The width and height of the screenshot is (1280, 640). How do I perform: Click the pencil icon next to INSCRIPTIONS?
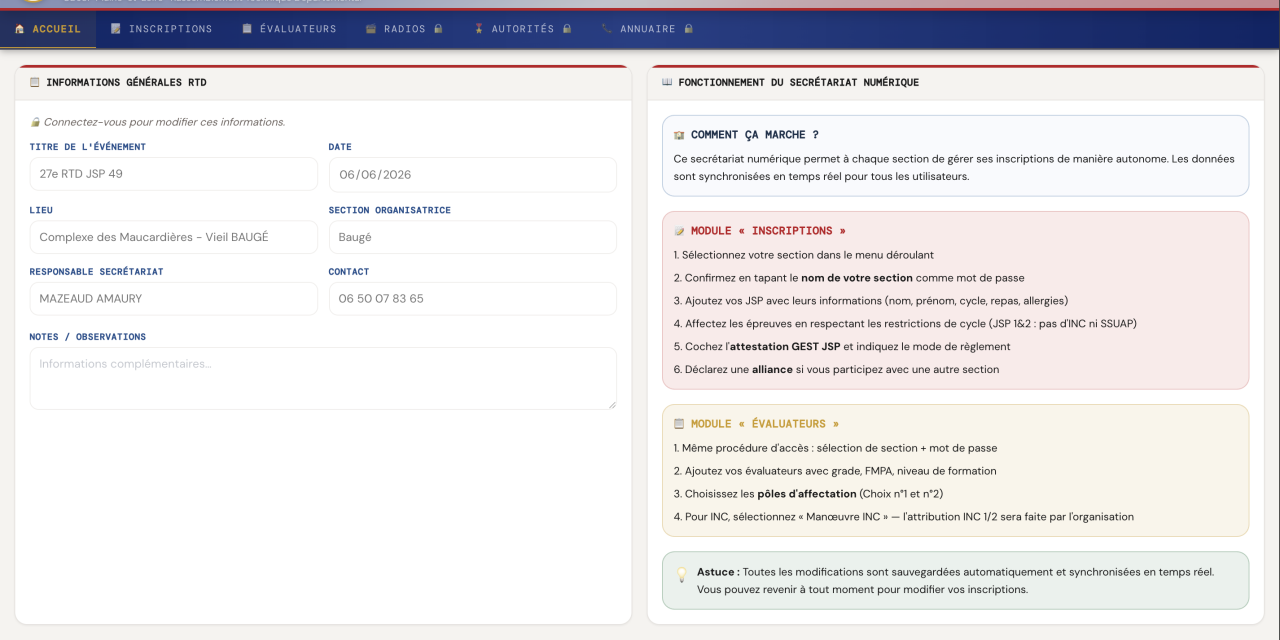click(117, 29)
